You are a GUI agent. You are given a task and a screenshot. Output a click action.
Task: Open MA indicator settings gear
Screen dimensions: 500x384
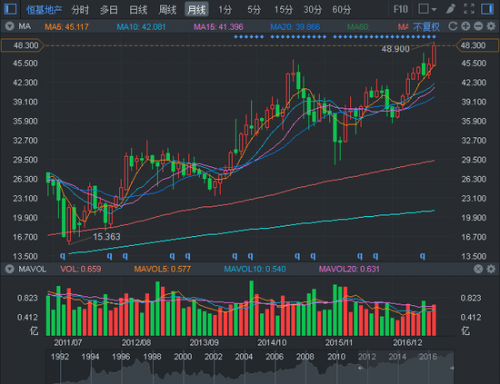pos(491,26)
